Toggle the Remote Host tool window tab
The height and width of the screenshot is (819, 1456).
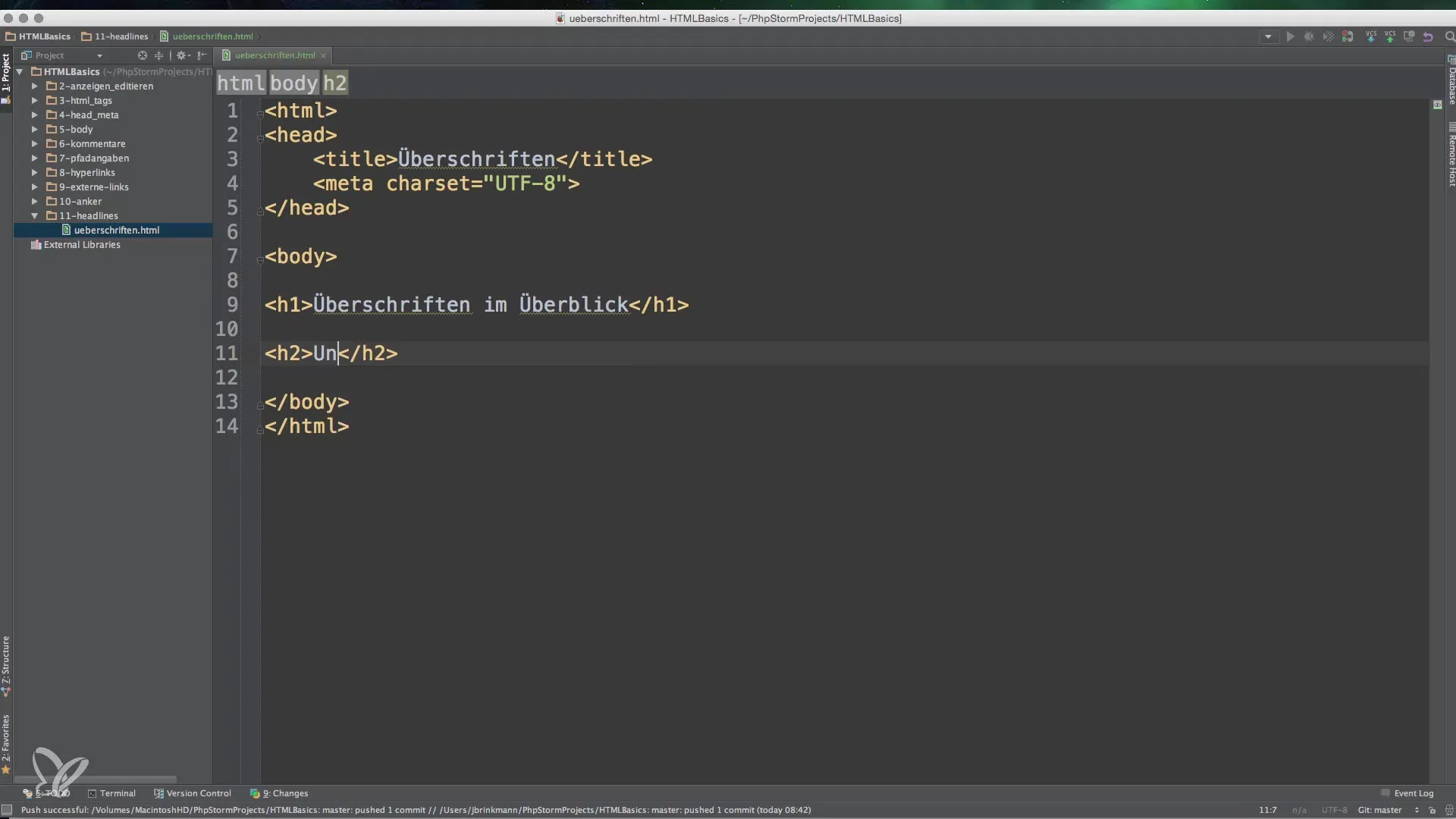[x=1451, y=155]
